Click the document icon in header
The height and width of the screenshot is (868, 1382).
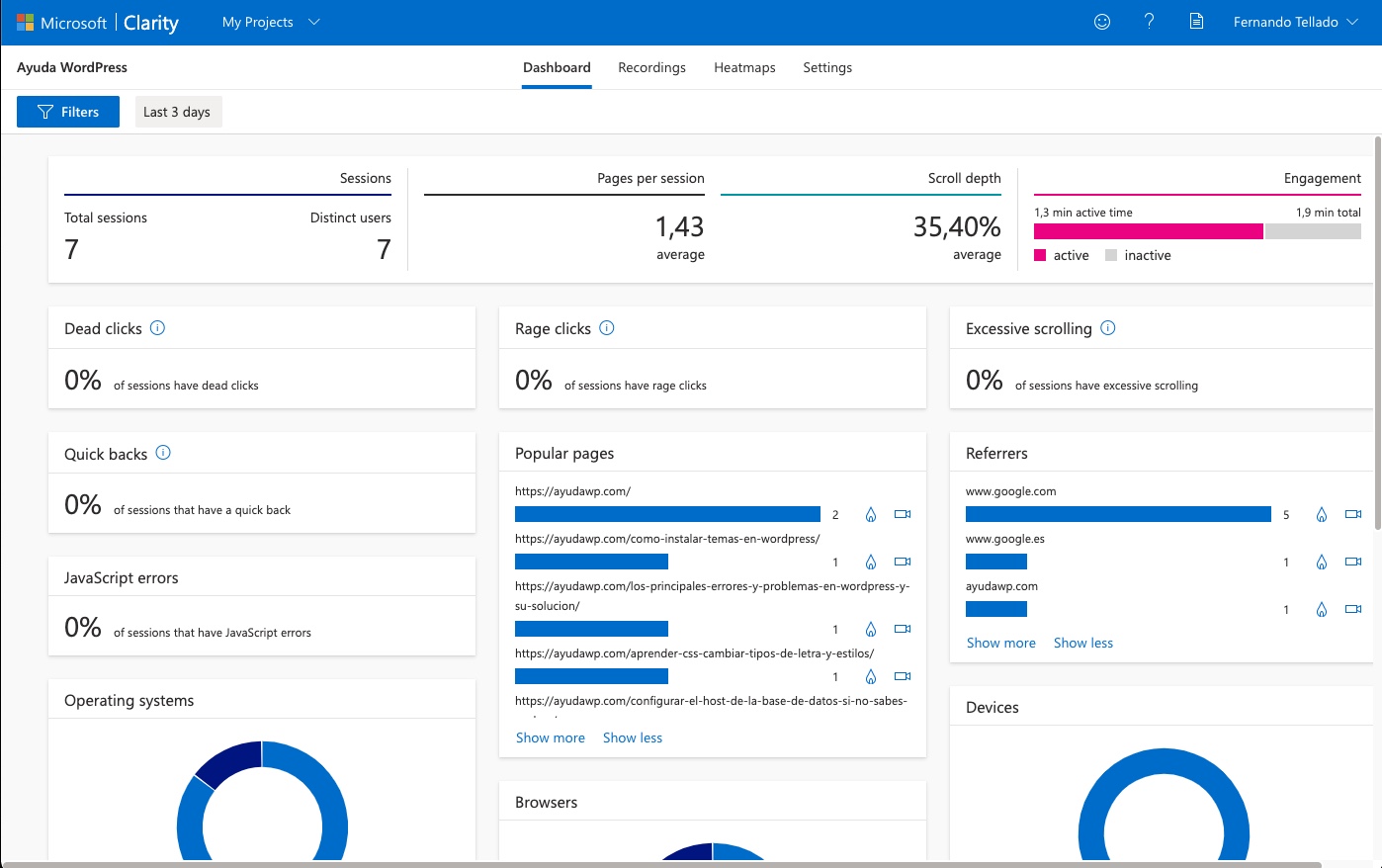[1196, 22]
